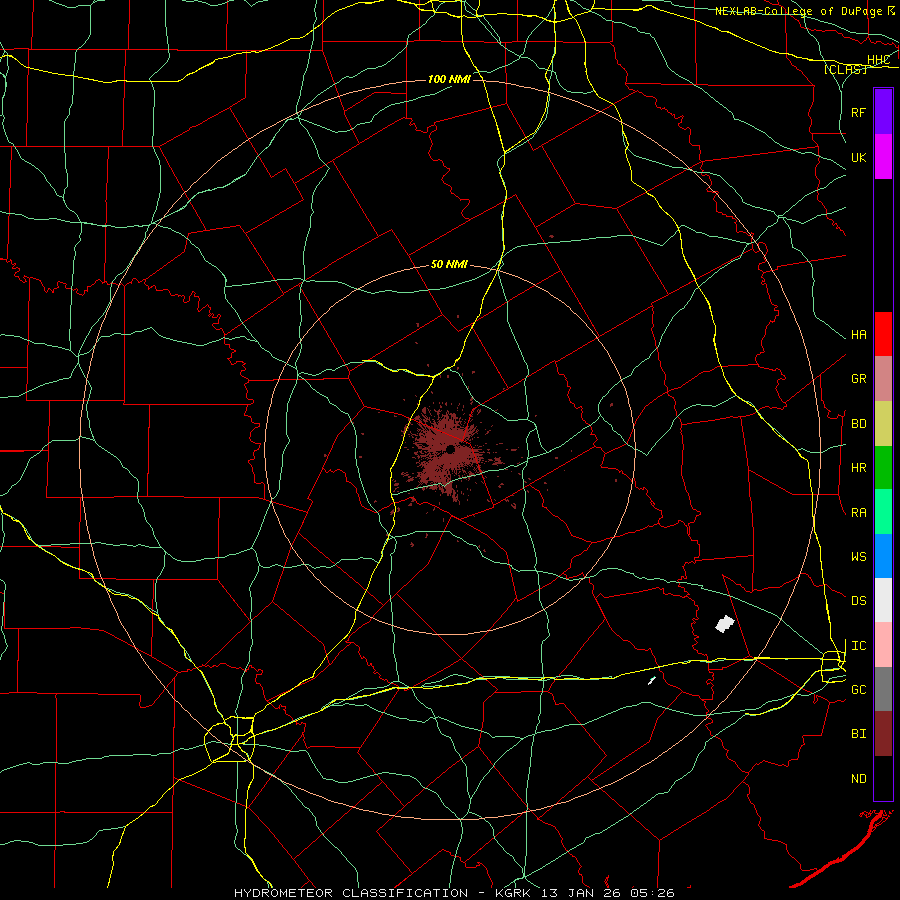The height and width of the screenshot is (900, 900).
Task: Click the "HA" legend label
Action: [858, 335]
